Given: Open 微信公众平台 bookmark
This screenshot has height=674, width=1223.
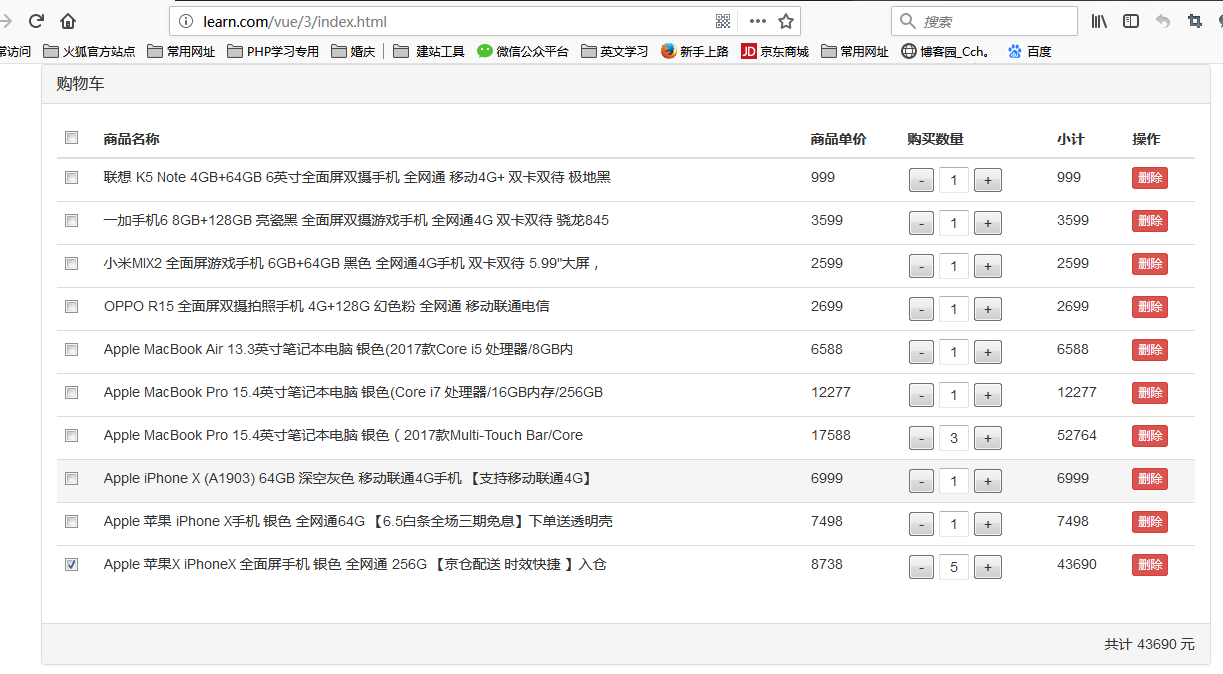Looking at the screenshot, I should (x=522, y=51).
